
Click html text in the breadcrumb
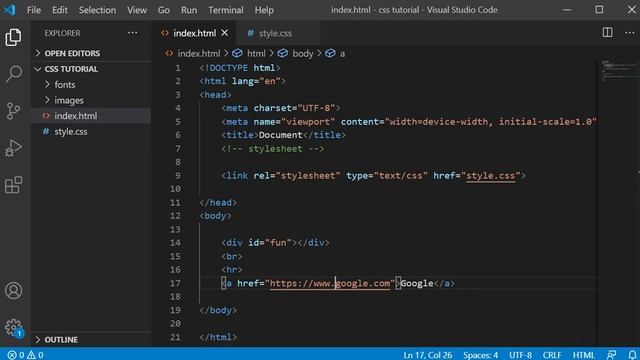pyautogui.click(x=256, y=53)
